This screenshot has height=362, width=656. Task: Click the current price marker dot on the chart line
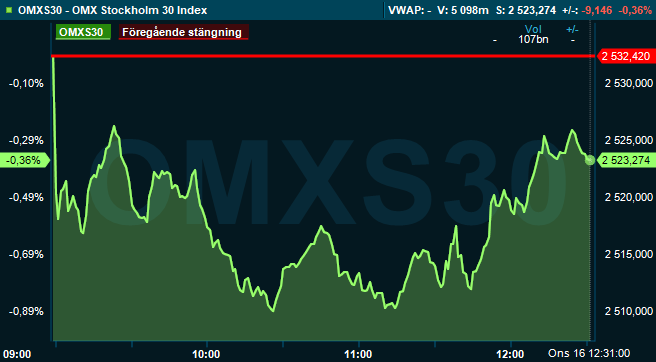coord(590,159)
